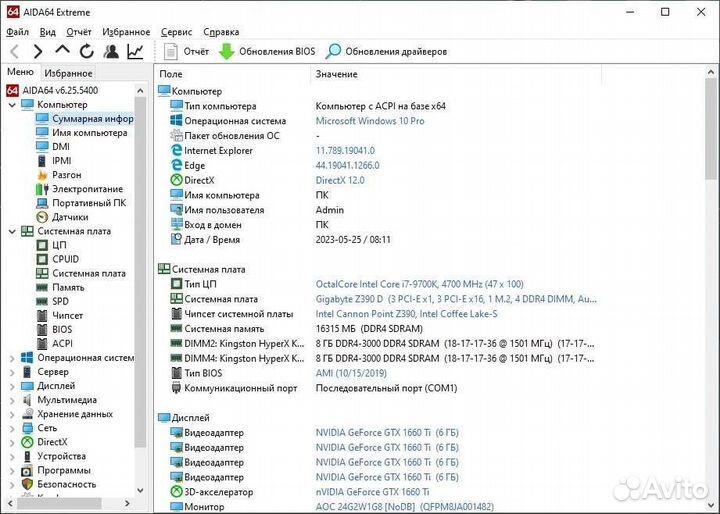Expand the Дисплей tree node
The height and width of the screenshot is (514, 720).
[12, 385]
